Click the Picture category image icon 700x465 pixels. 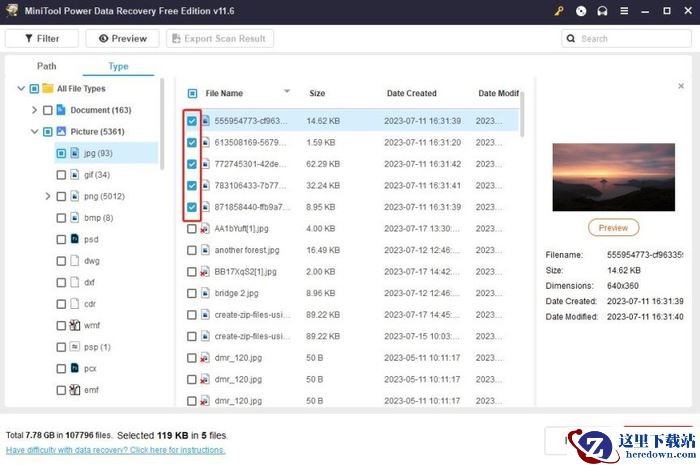tap(61, 131)
